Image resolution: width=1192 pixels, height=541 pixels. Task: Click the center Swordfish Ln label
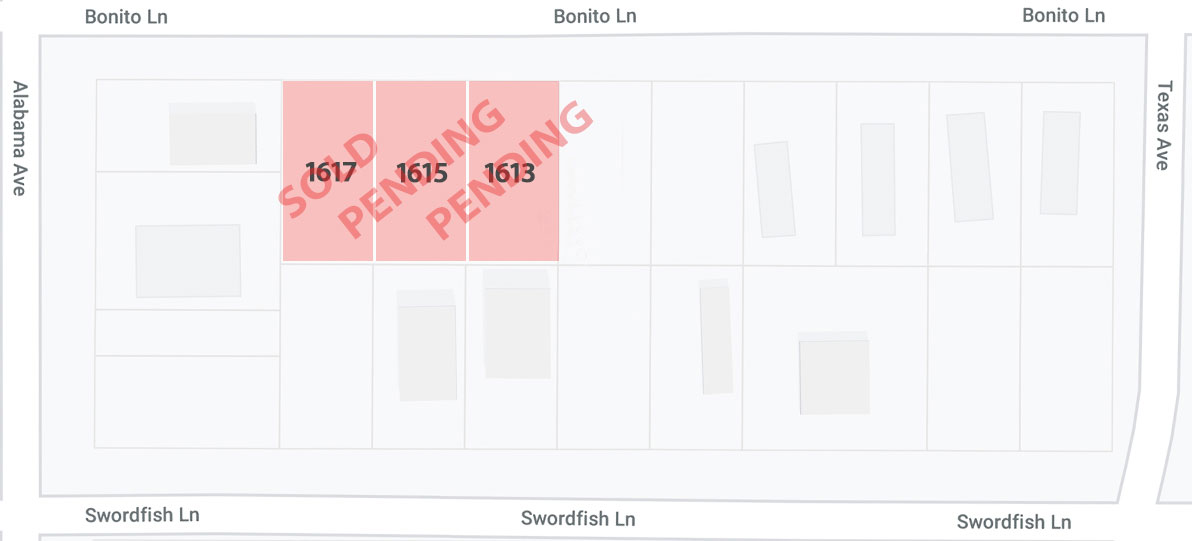click(578, 519)
